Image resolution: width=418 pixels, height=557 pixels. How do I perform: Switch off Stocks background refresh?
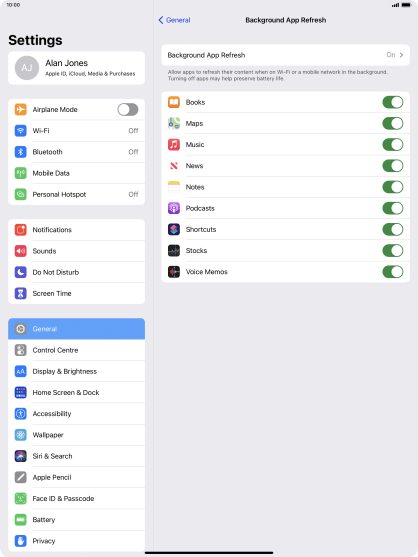[x=393, y=251]
